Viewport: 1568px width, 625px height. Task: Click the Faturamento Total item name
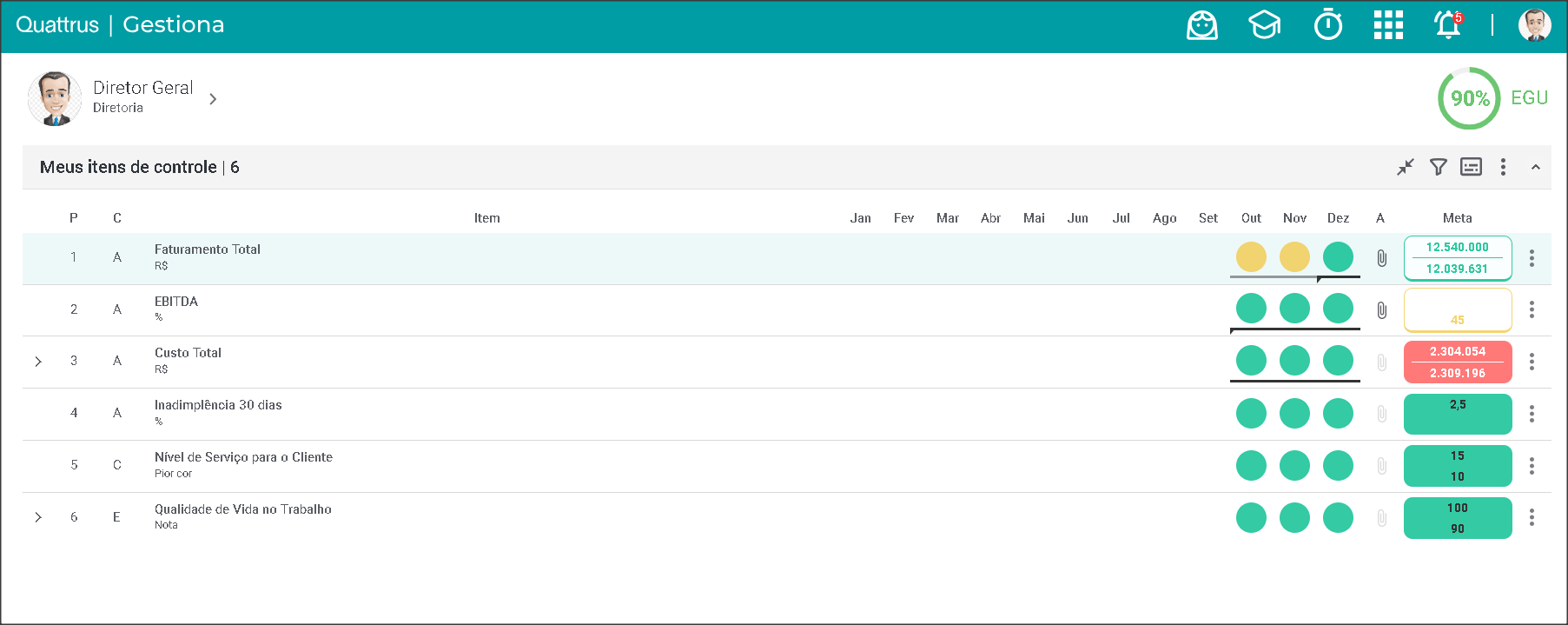208,249
